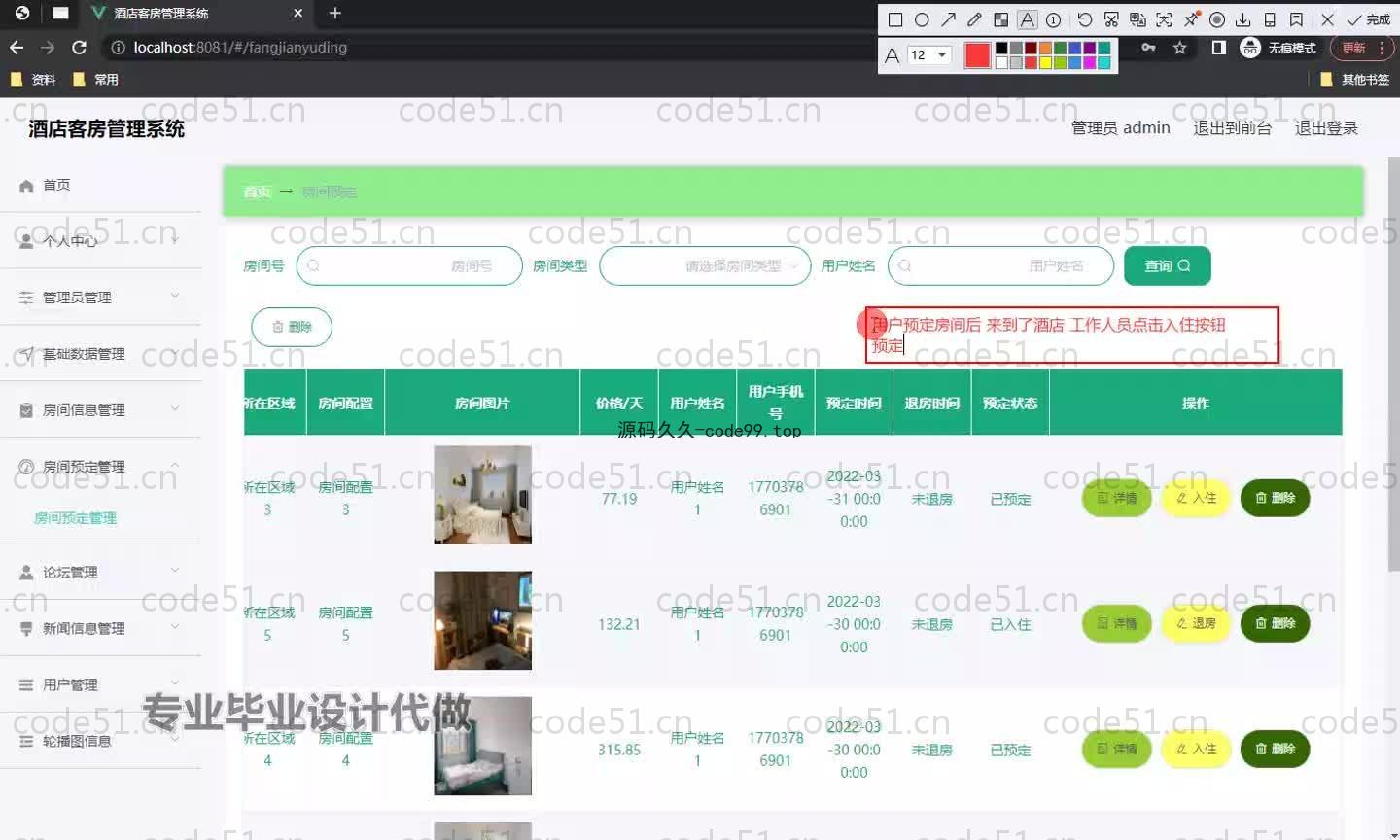Save the screenshot with download icon

pos(1242,19)
